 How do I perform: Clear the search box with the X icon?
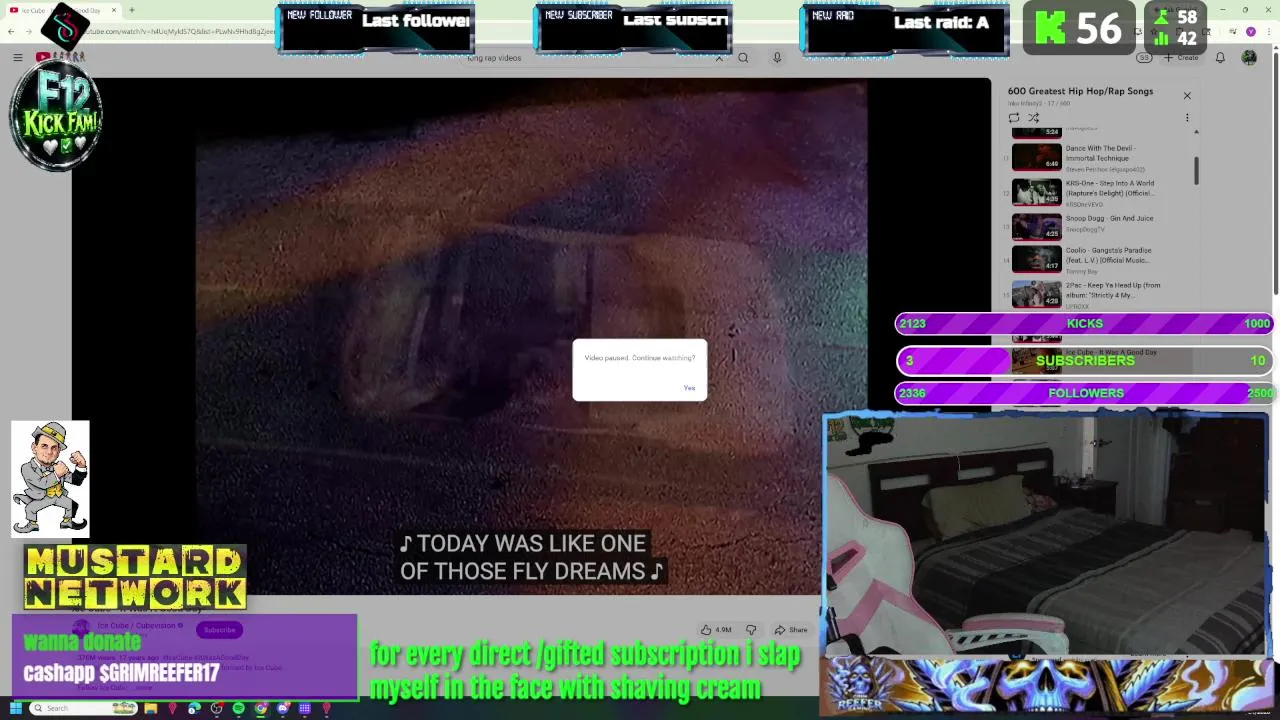click(718, 58)
